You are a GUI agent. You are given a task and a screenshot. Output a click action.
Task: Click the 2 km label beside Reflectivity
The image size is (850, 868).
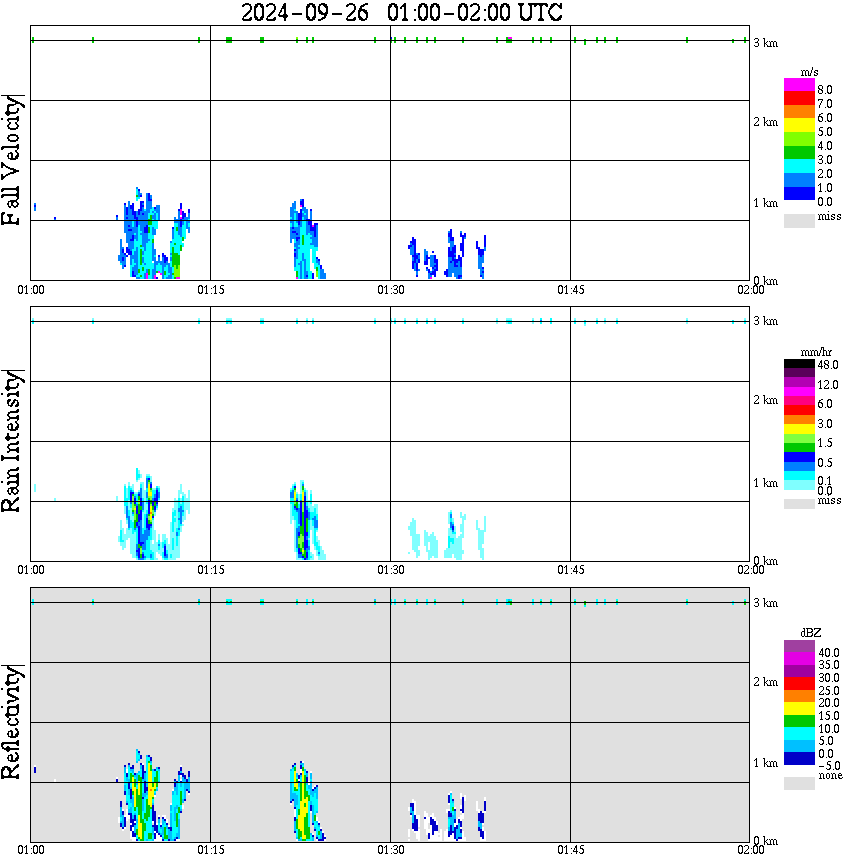coord(765,682)
